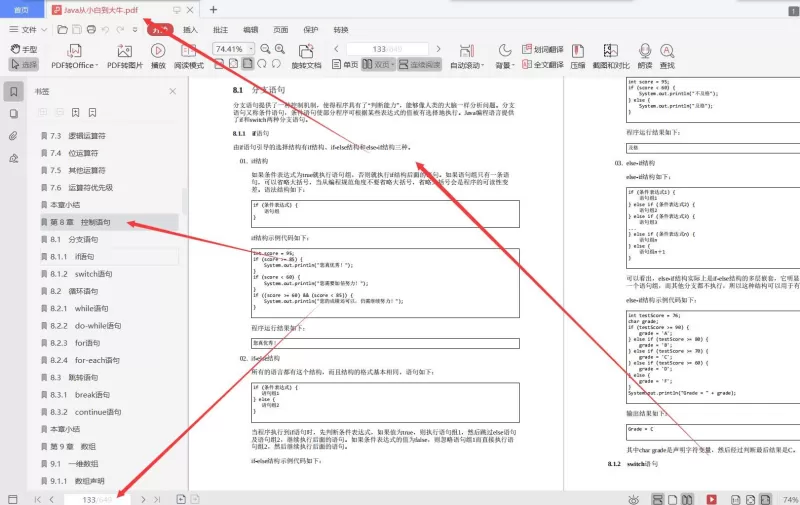Click the print icon in quick toolbar
Screen dimensions: 800x505
(91, 30)
